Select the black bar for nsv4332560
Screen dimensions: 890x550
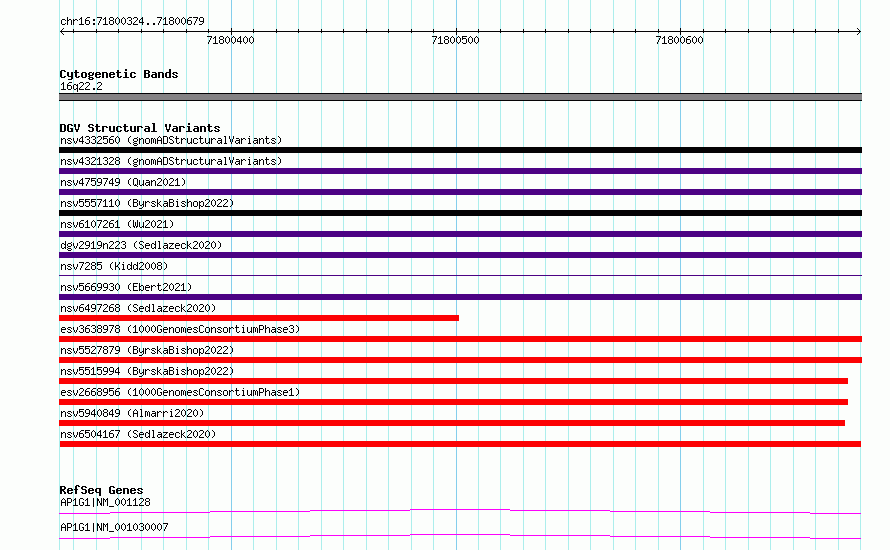point(460,150)
